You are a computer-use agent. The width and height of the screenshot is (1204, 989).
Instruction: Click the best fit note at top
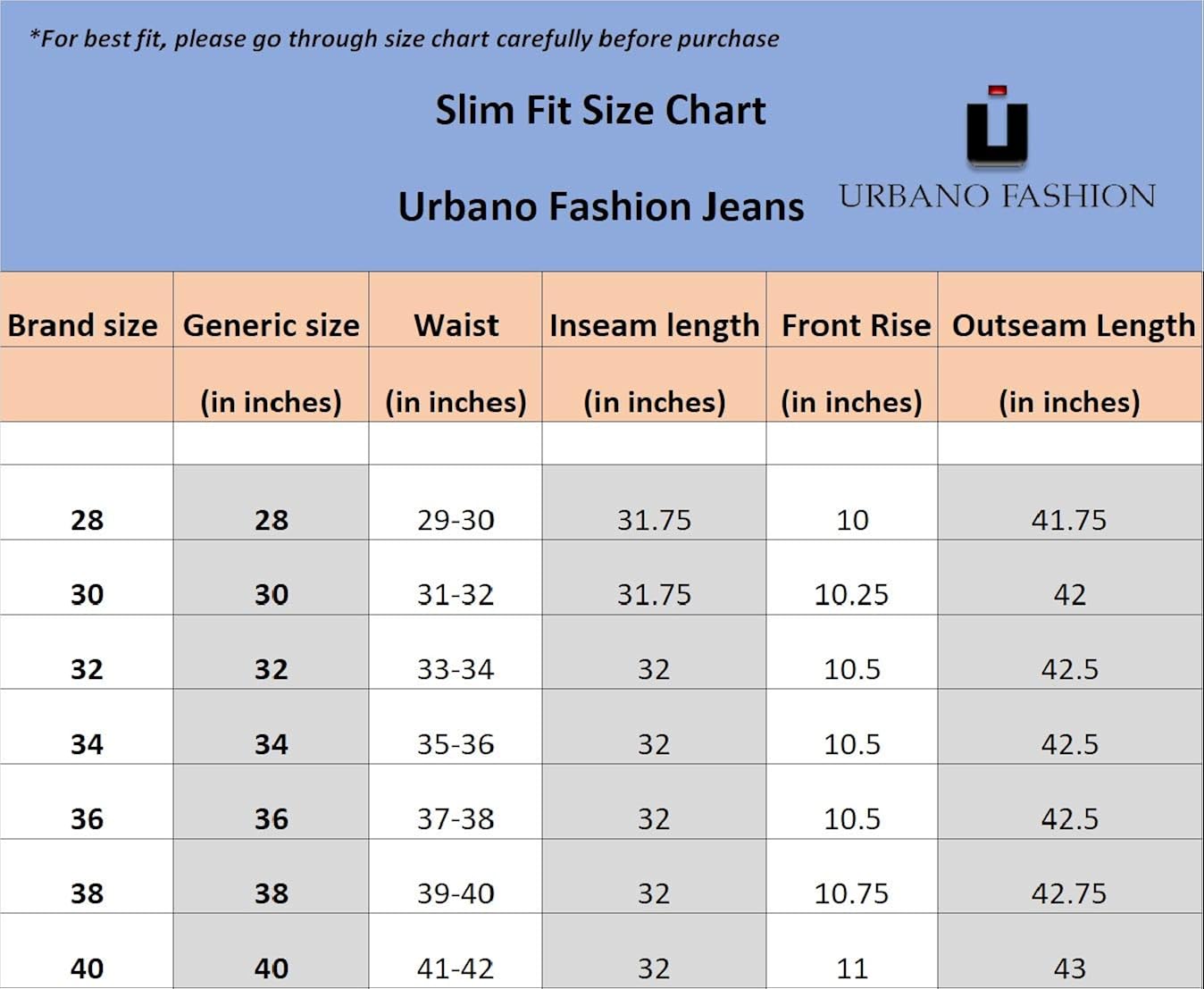point(404,39)
